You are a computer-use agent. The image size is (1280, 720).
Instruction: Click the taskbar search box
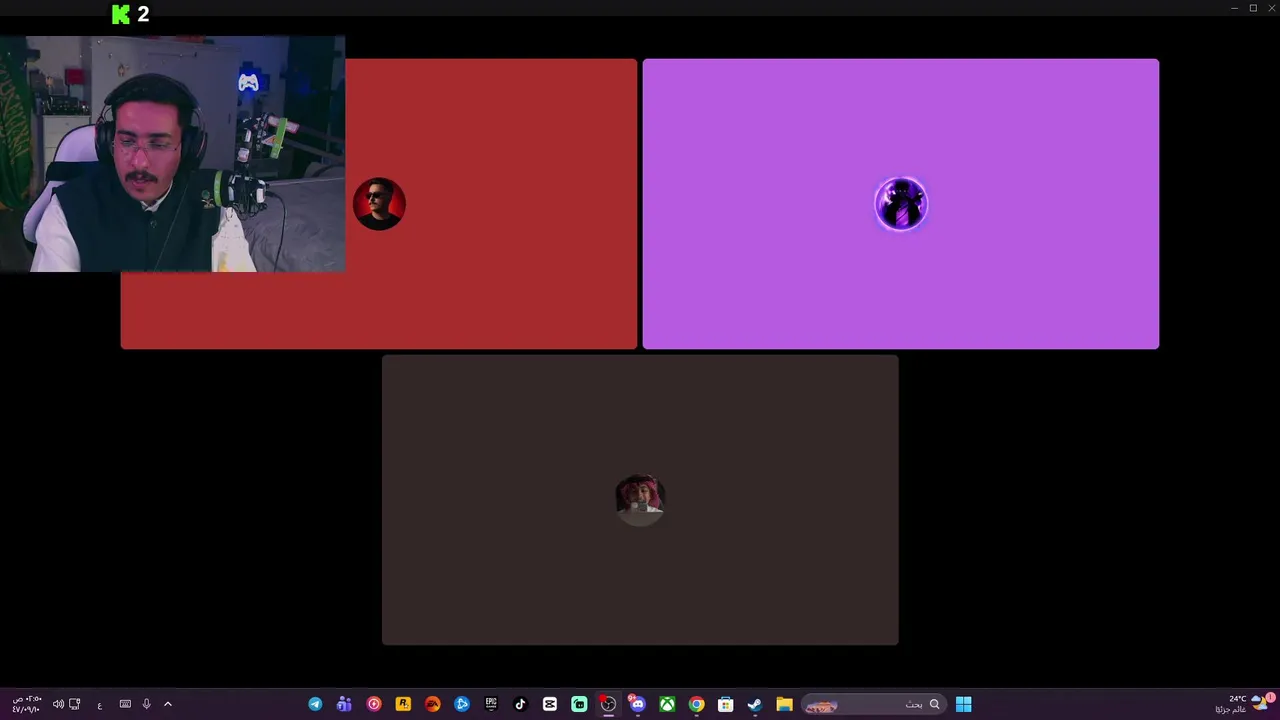click(x=873, y=705)
